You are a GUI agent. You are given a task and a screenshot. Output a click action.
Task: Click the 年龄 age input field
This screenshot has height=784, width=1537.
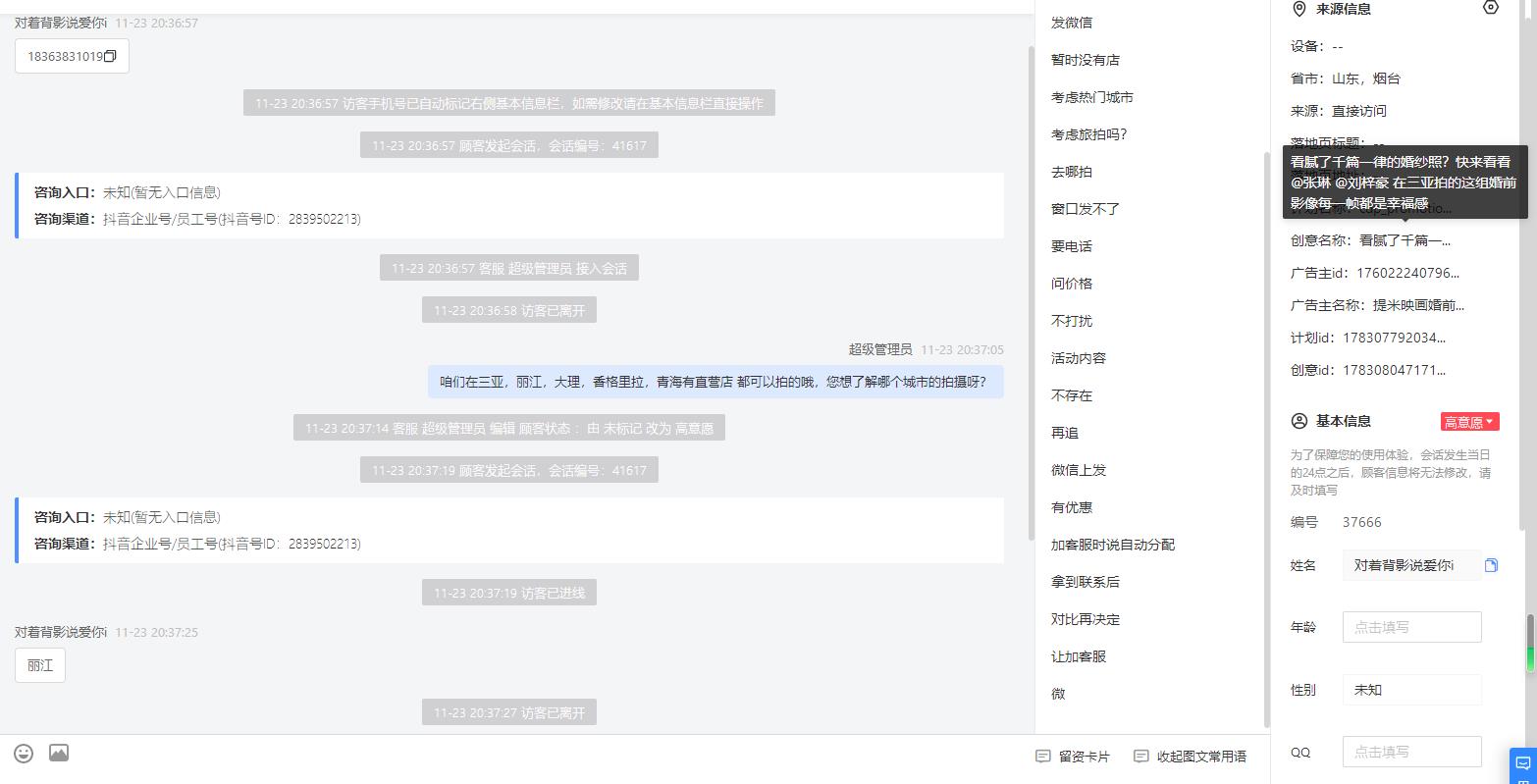(x=1411, y=627)
